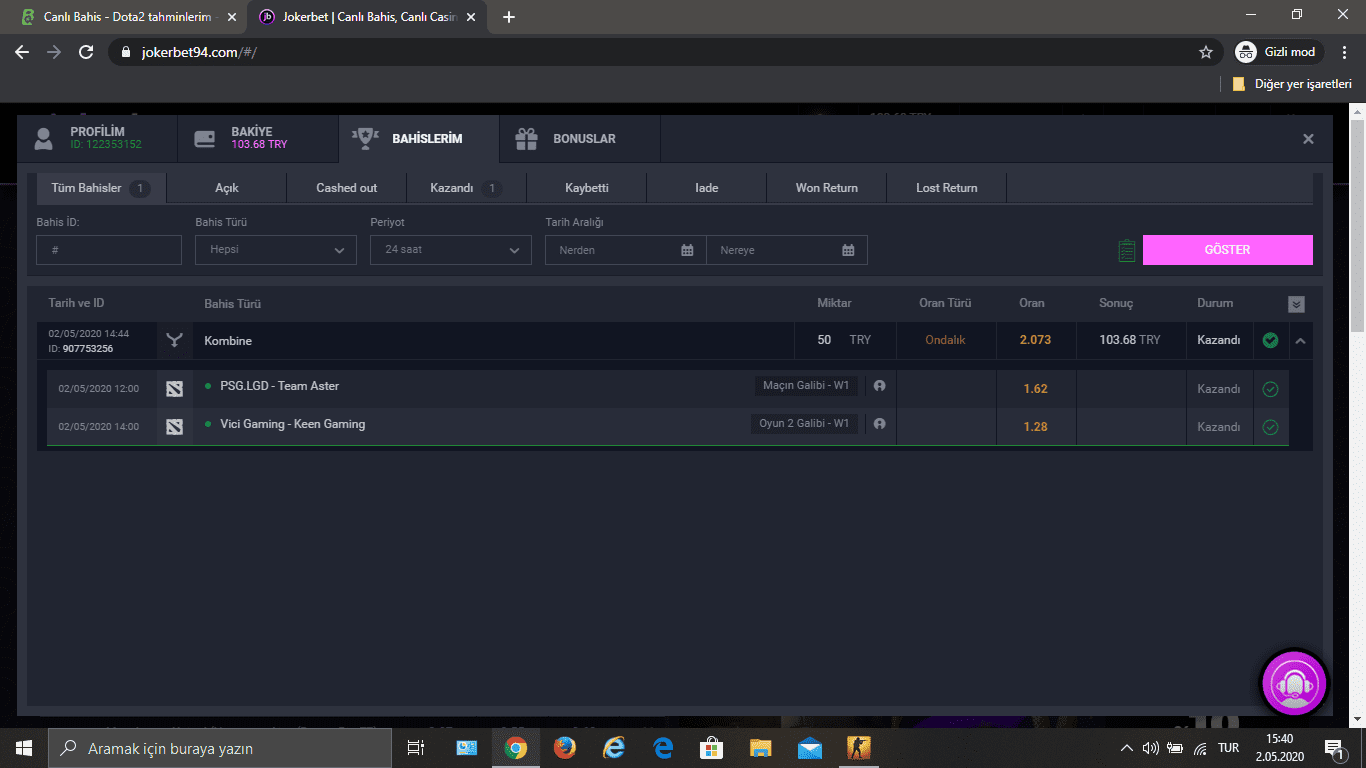This screenshot has width=1366, height=768.
Task: Open the live support chat bubble
Action: (x=1295, y=684)
